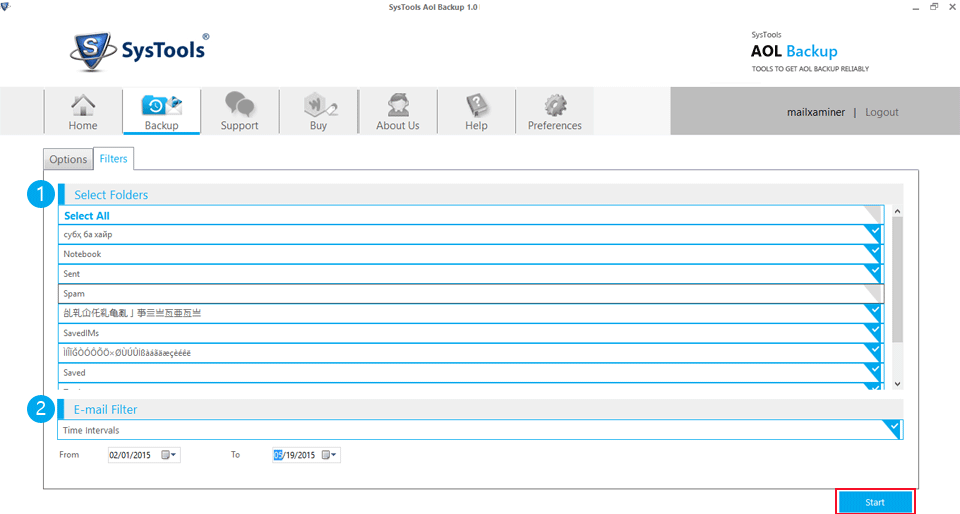Viewport: 960px width, 514px height.
Task: Select the Spam folder row text
Action: pyautogui.click(x=74, y=294)
